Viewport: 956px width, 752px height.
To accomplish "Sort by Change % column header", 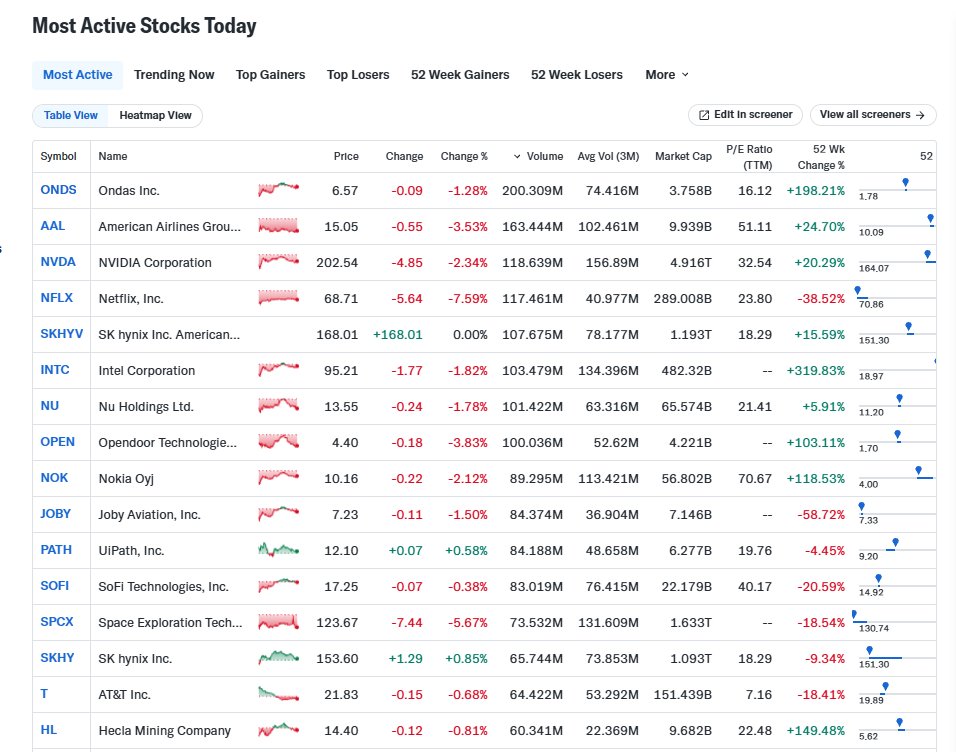I will coord(464,157).
